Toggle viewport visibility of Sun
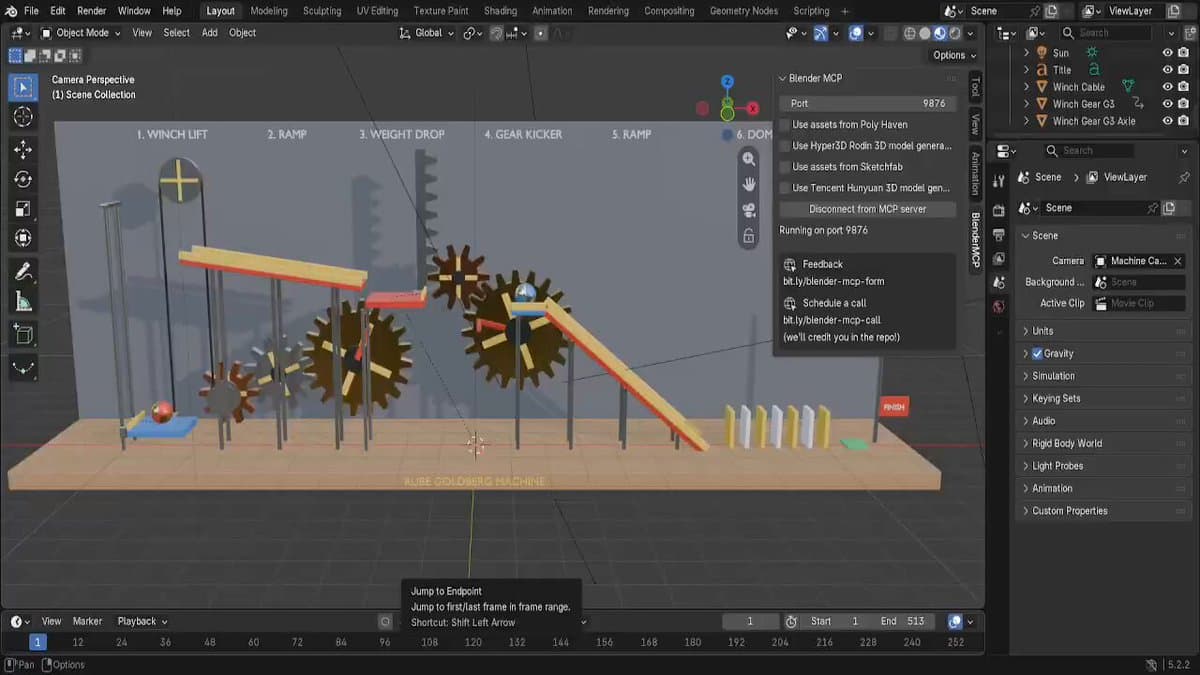 point(1167,53)
